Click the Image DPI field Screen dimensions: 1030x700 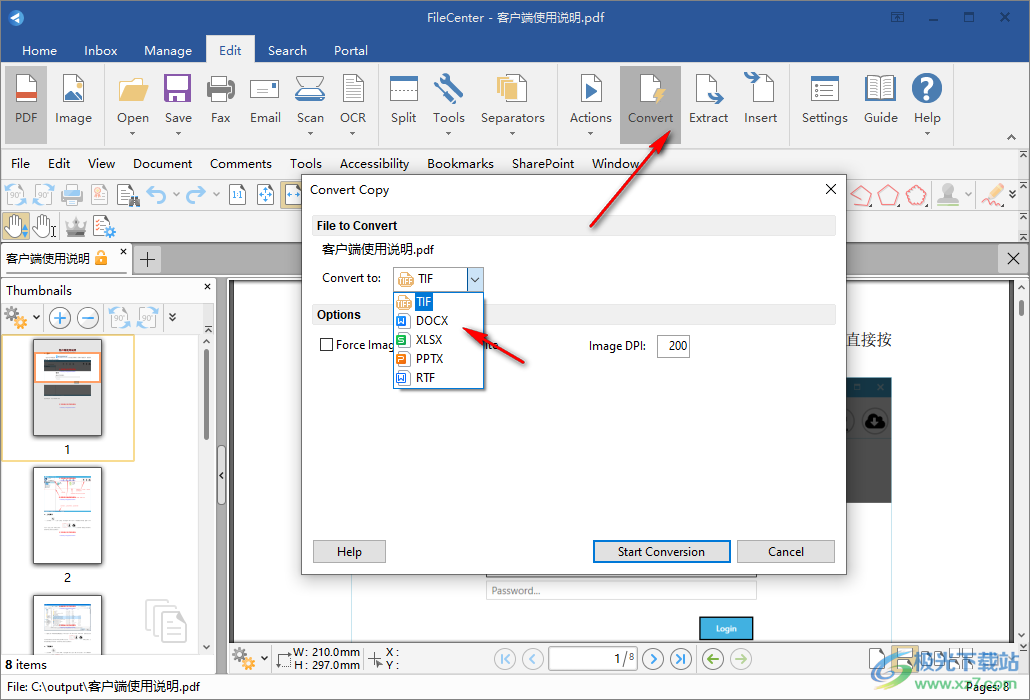(x=673, y=346)
